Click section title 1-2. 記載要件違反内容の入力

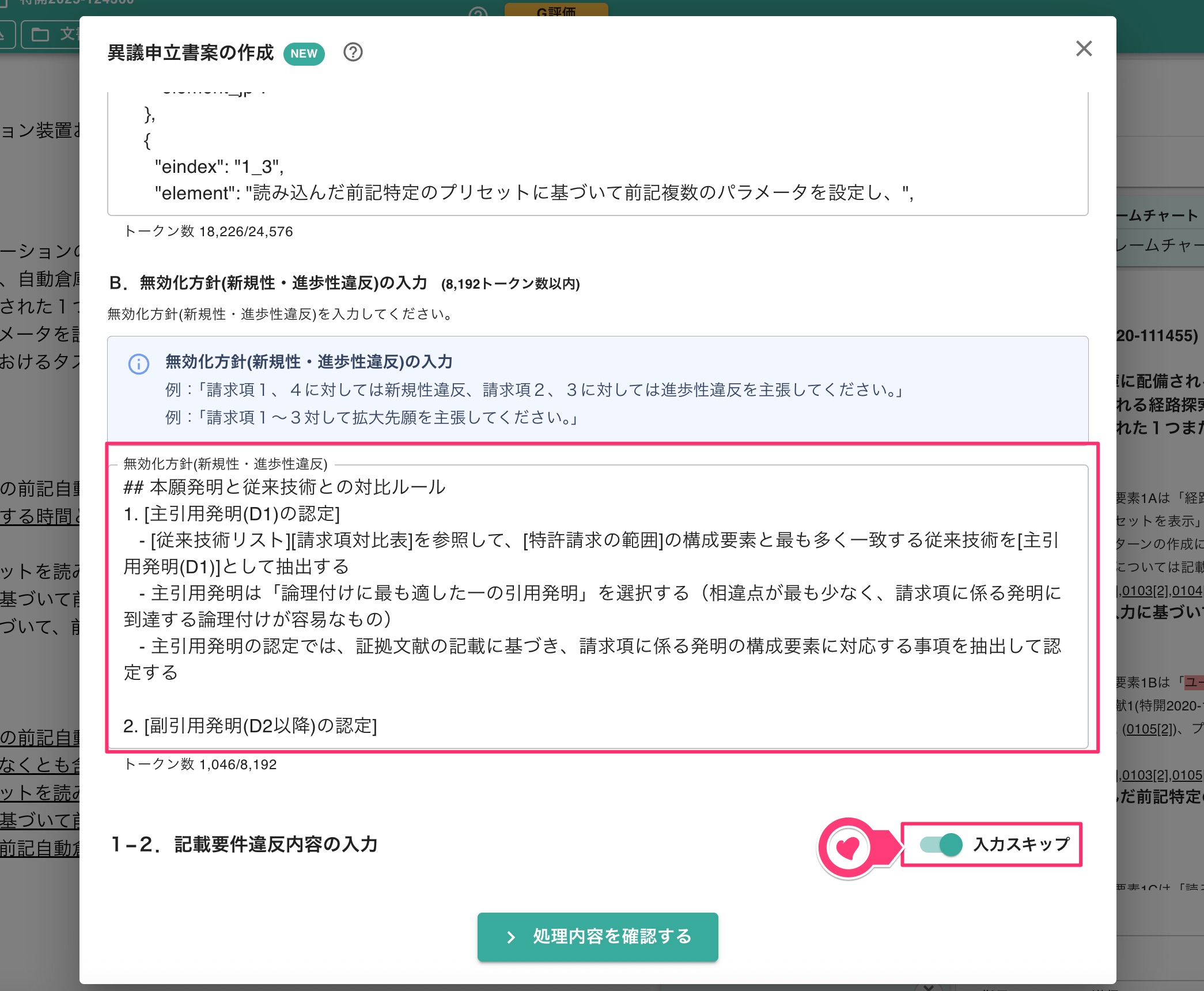[x=244, y=845]
